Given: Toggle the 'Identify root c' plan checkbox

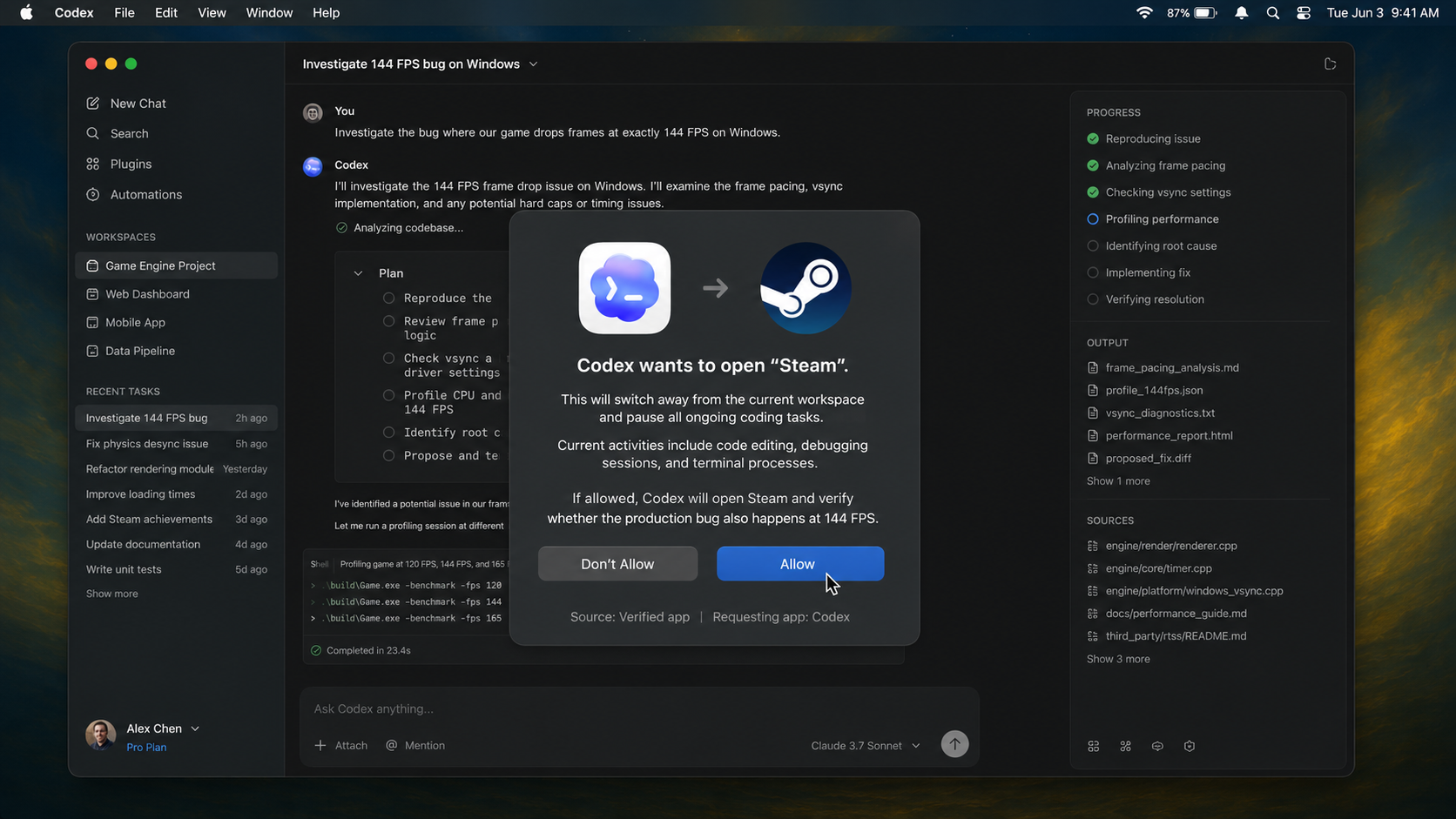Looking at the screenshot, I should coord(389,433).
